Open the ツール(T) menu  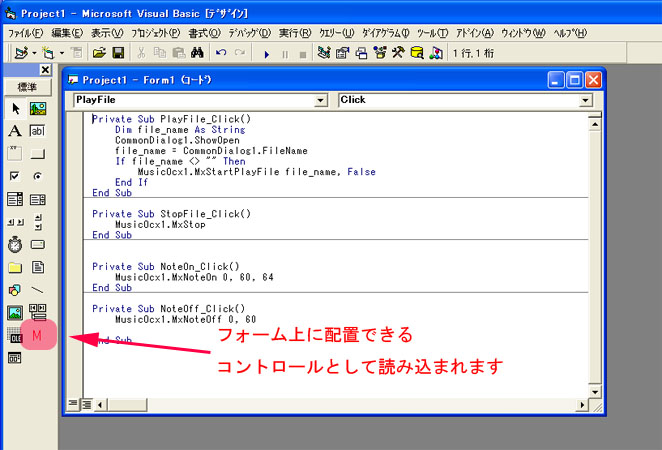(432, 33)
